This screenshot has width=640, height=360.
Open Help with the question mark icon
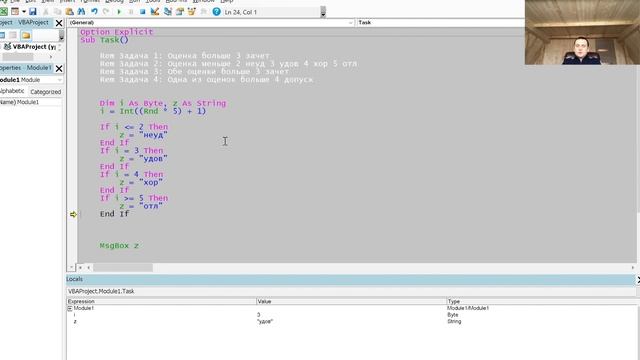coord(216,12)
